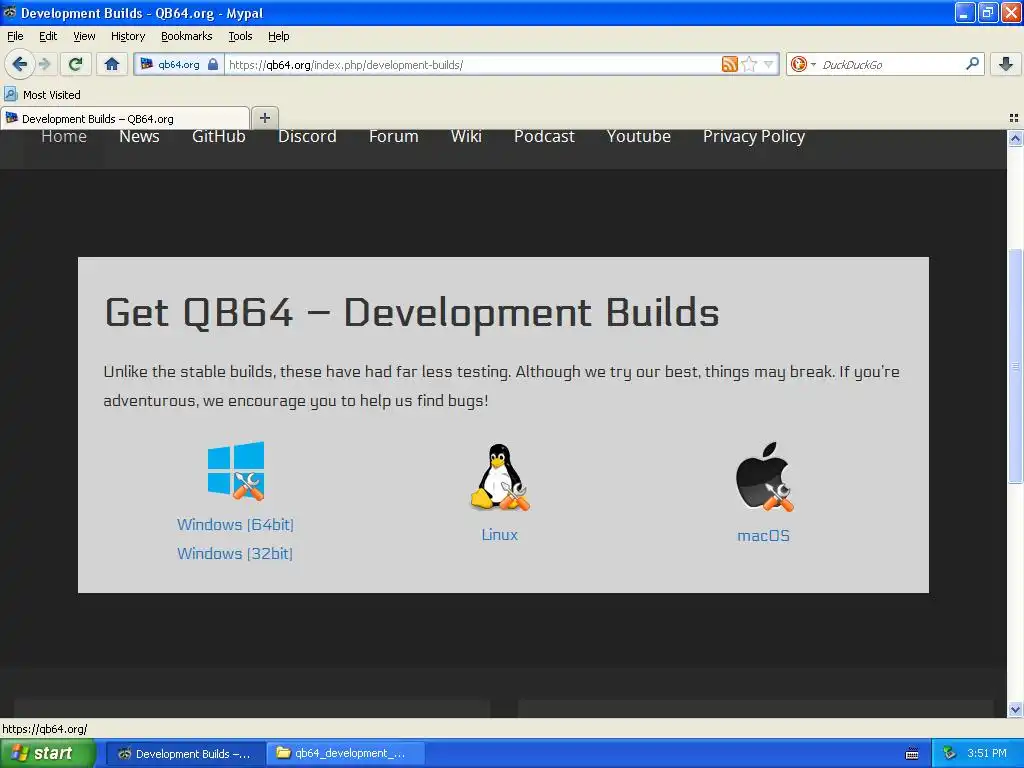Open a new tab with plus button

point(264,118)
